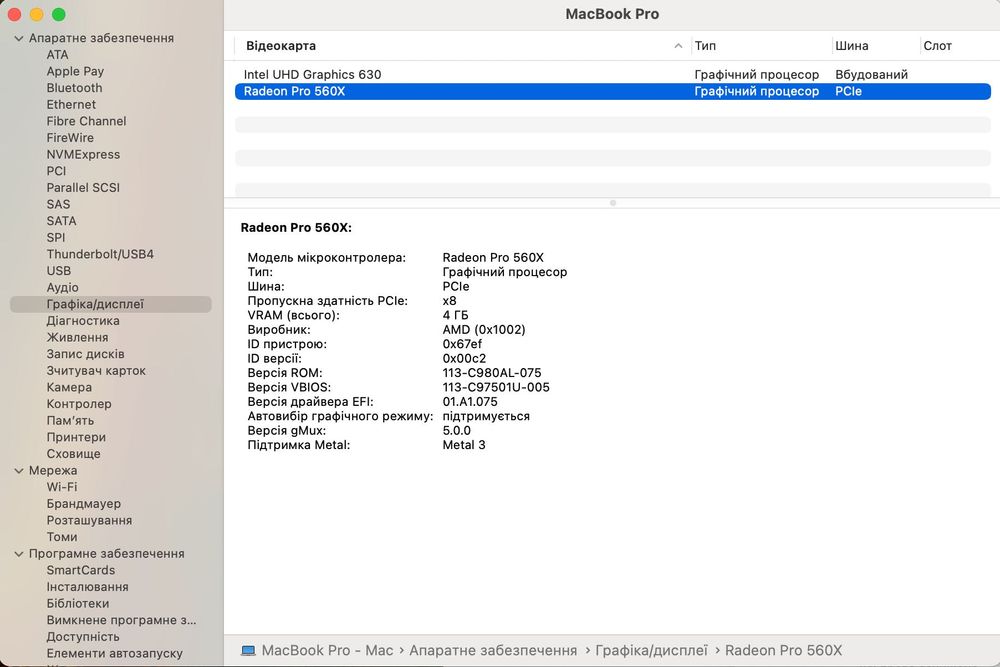Image resolution: width=1000 pixels, height=667 pixels.
Task: Open Пам'ять in the sidebar
Action: click(x=70, y=420)
